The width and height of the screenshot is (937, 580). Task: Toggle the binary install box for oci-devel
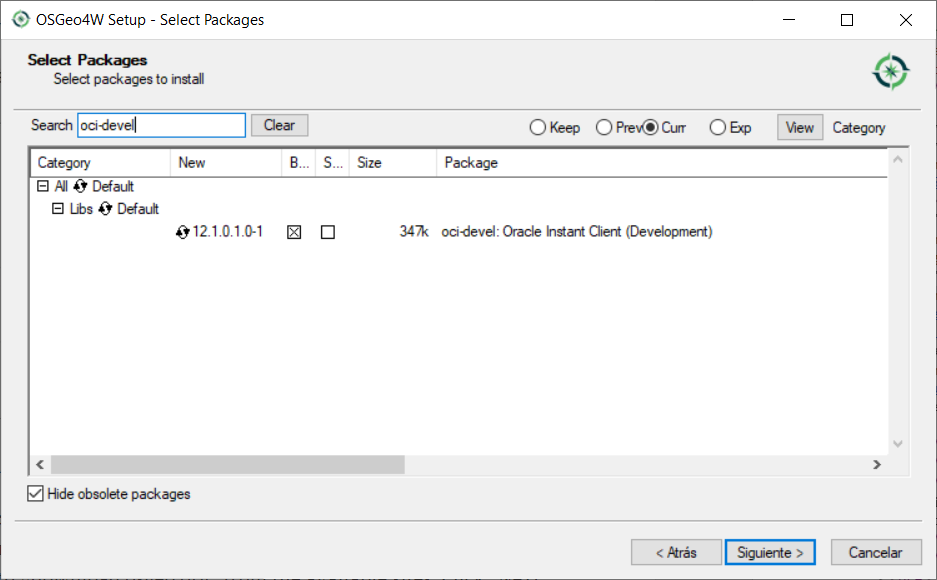point(294,232)
